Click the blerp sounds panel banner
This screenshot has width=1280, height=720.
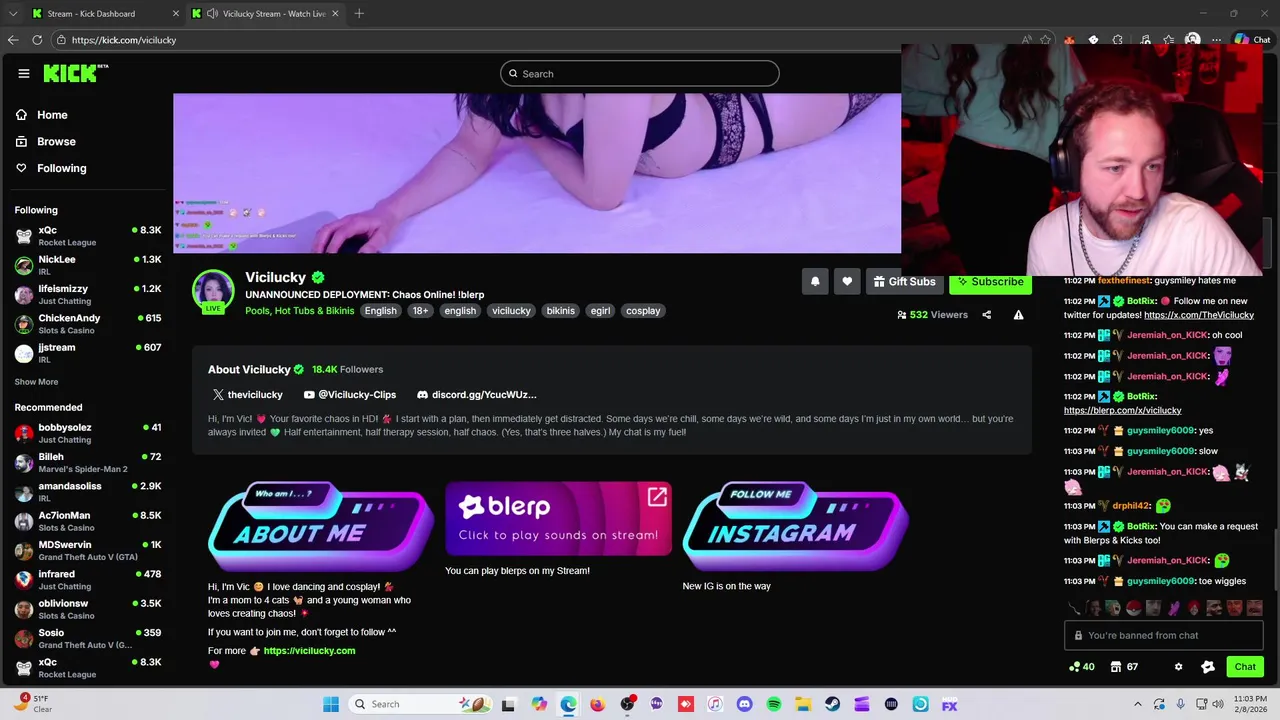(x=558, y=518)
